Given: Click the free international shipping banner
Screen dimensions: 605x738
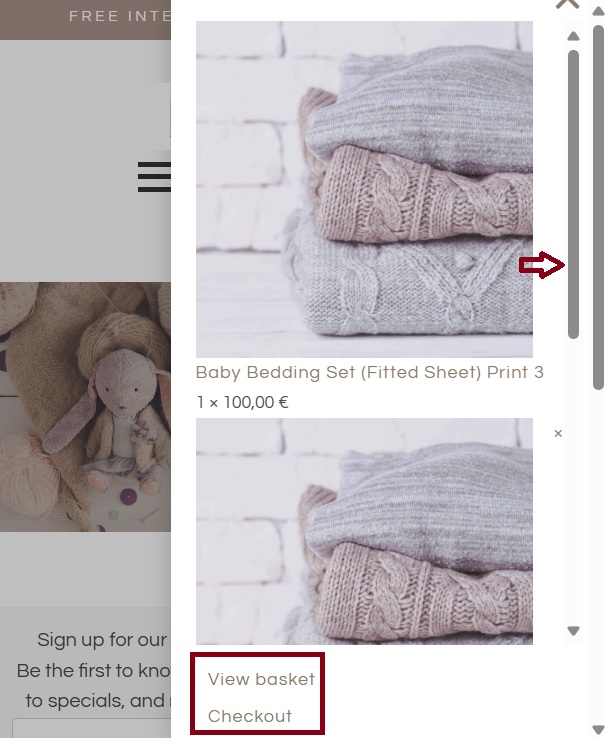Looking at the screenshot, I should [85, 20].
